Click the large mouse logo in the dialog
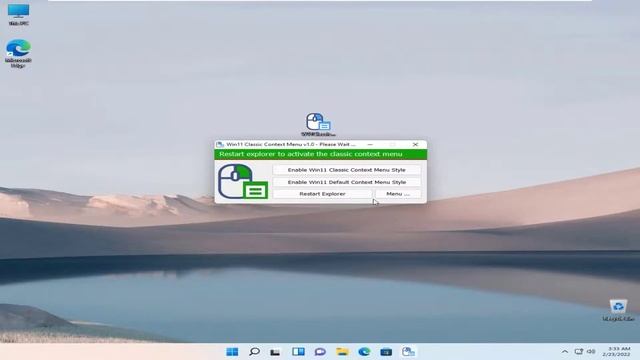The image size is (640, 360). pyautogui.click(x=243, y=181)
